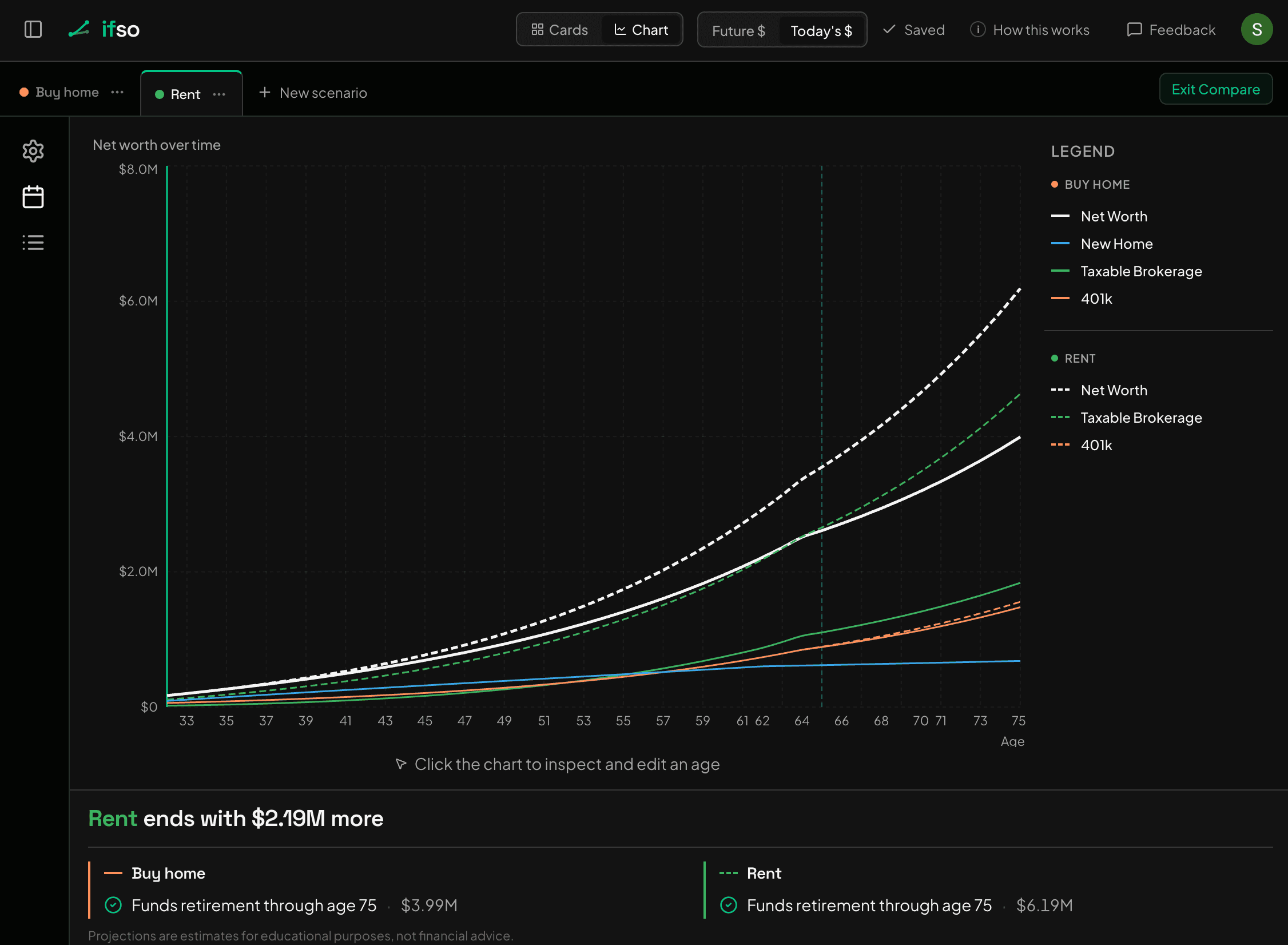Click age 55 on the x-axis
1288x945 pixels.
tap(623, 721)
